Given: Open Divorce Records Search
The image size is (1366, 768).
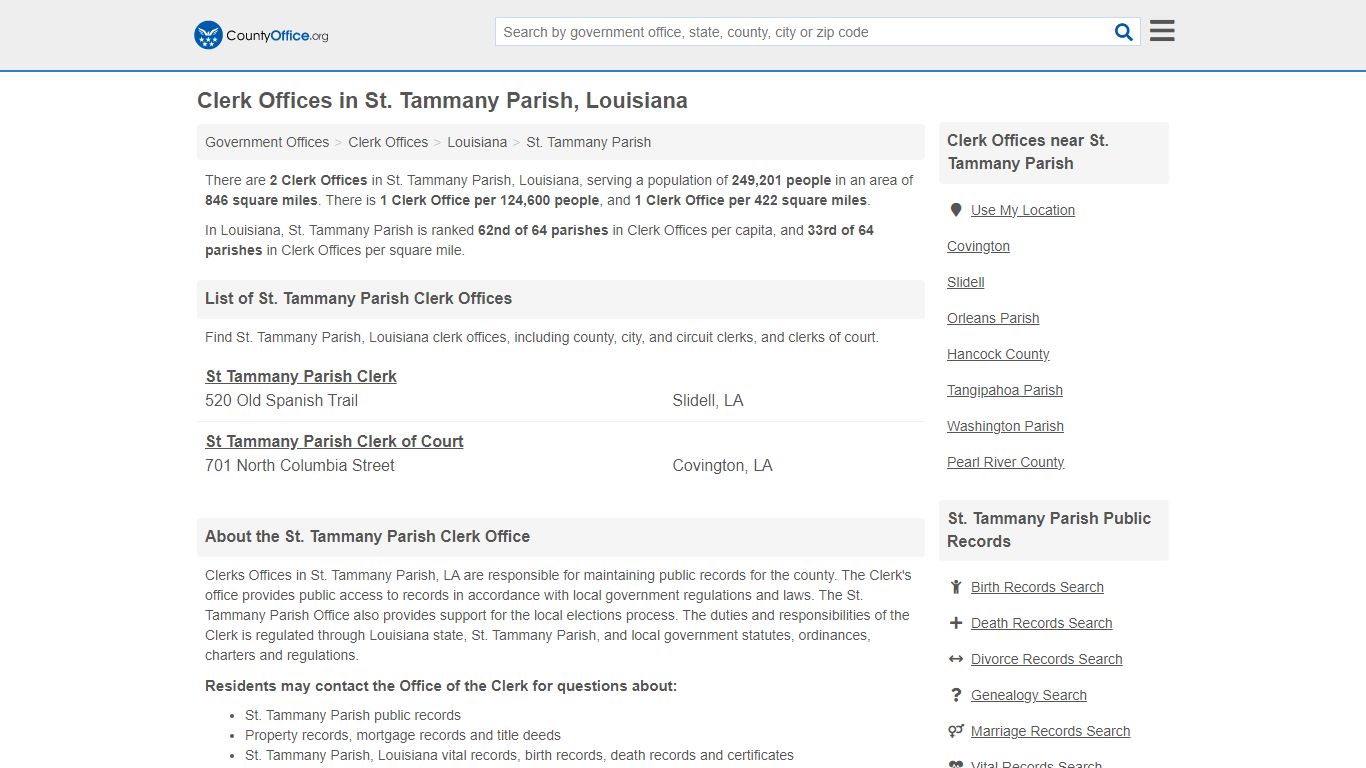Looking at the screenshot, I should pyautogui.click(x=1046, y=659).
